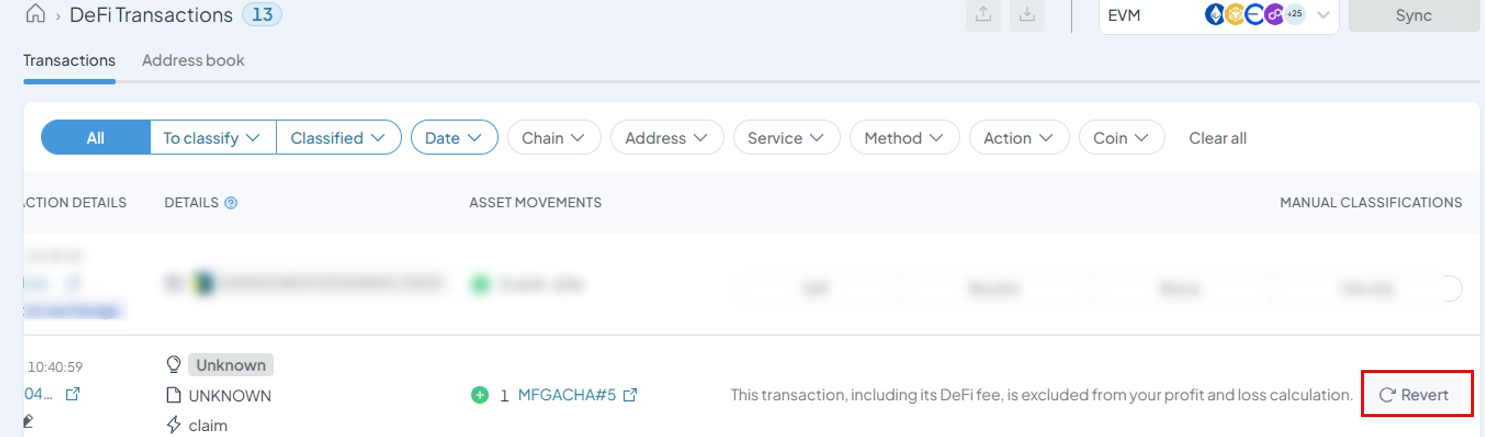Click the download icon button
Image resolution: width=1485 pixels, height=437 pixels.
tap(1026, 15)
